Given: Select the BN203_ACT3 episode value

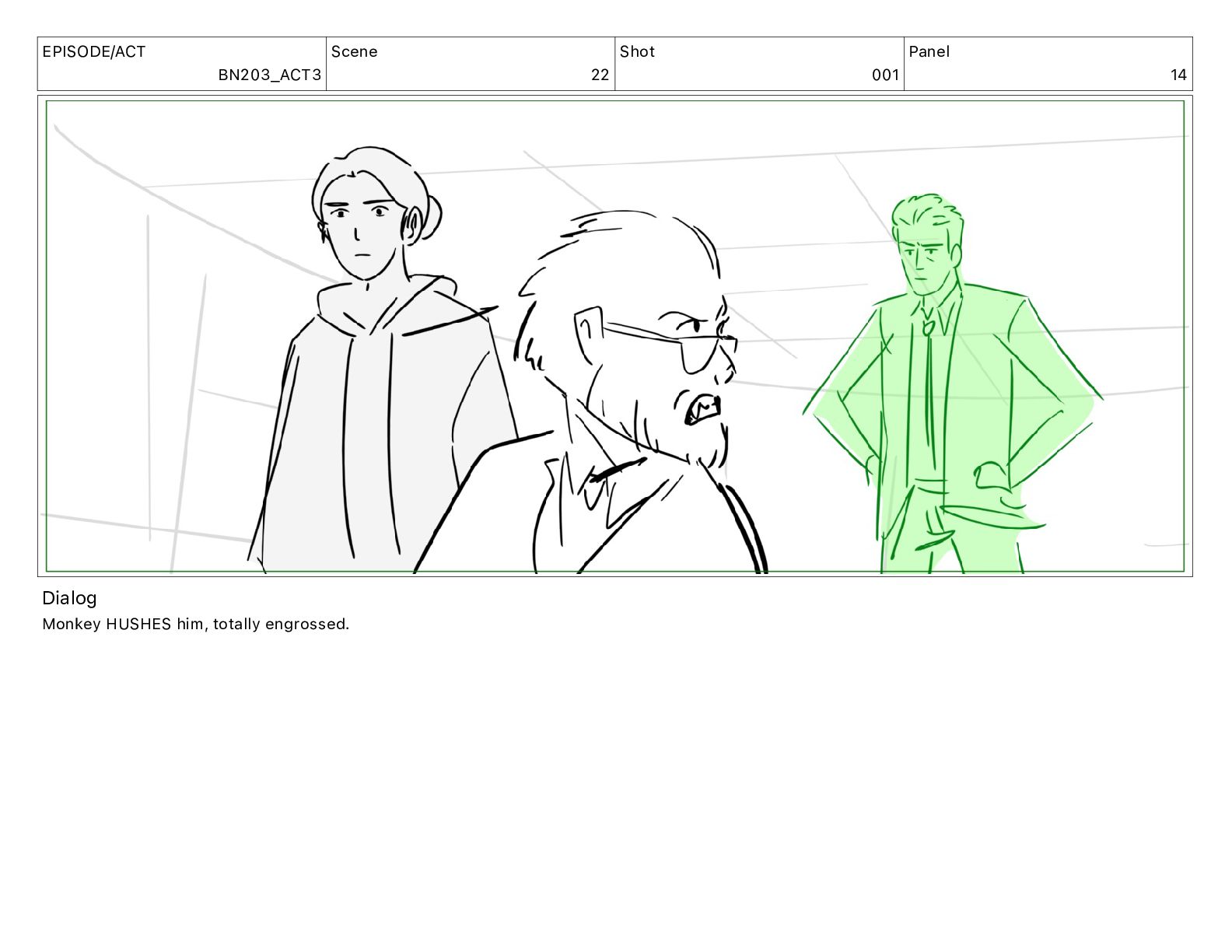Looking at the screenshot, I should point(269,75).
